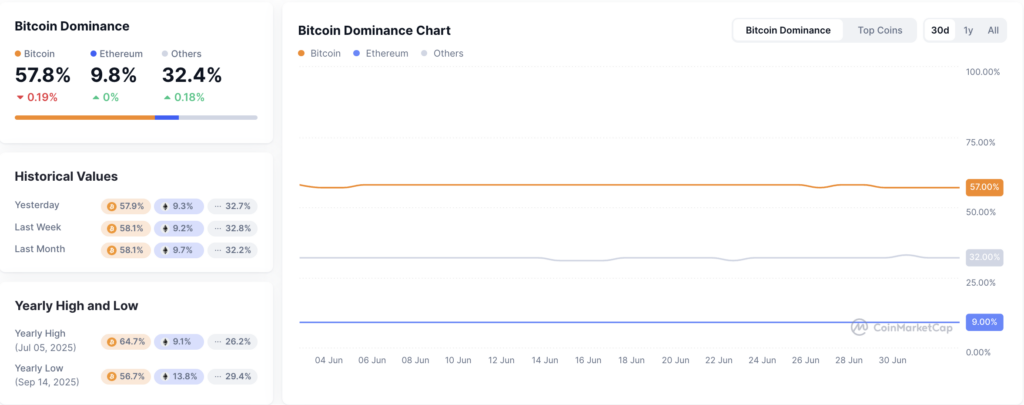The image size is (1024, 405).
Task: Toggle Bitcoin series in chart legend
Action: click(319, 54)
